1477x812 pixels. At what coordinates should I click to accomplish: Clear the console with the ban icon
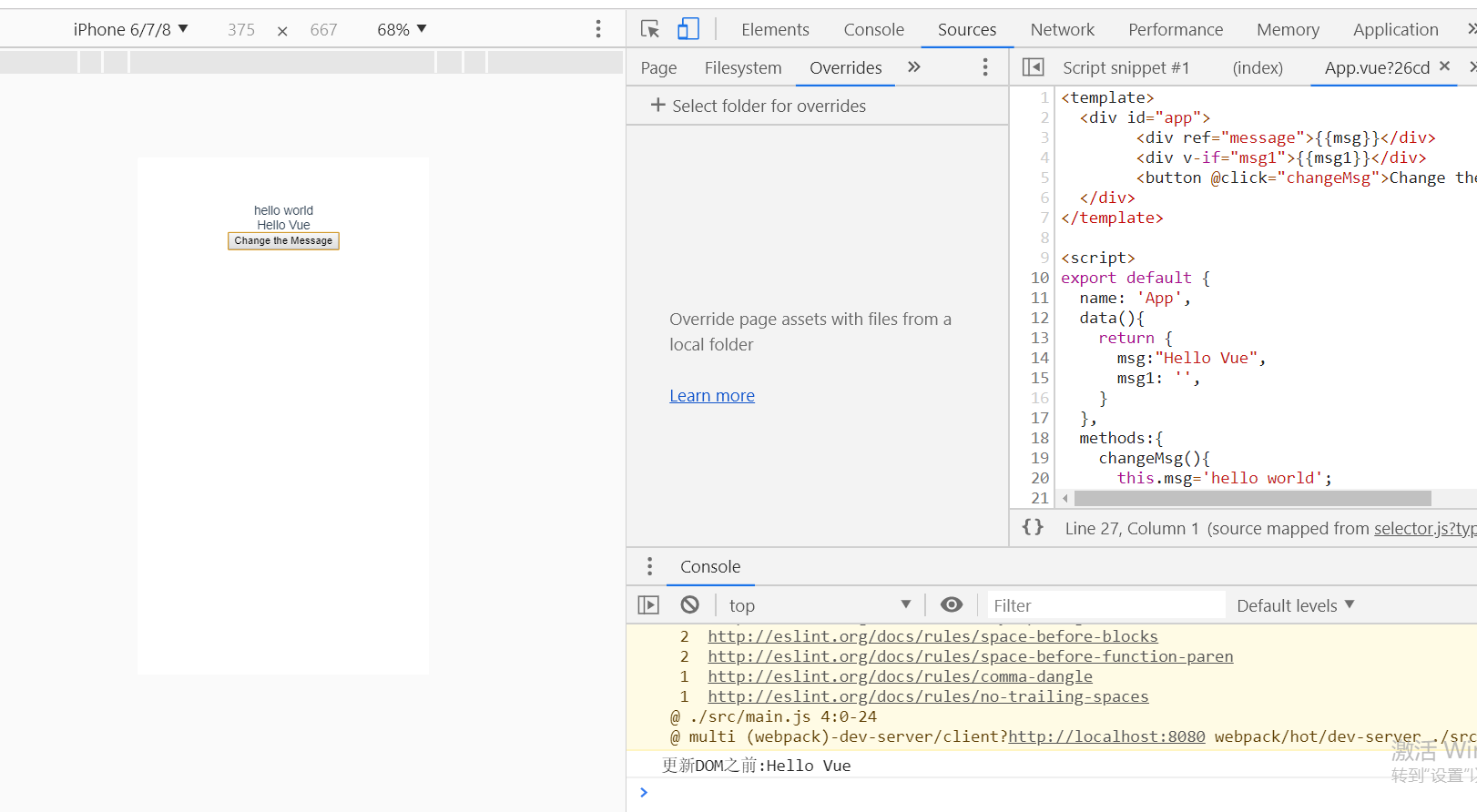click(x=690, y=605)
